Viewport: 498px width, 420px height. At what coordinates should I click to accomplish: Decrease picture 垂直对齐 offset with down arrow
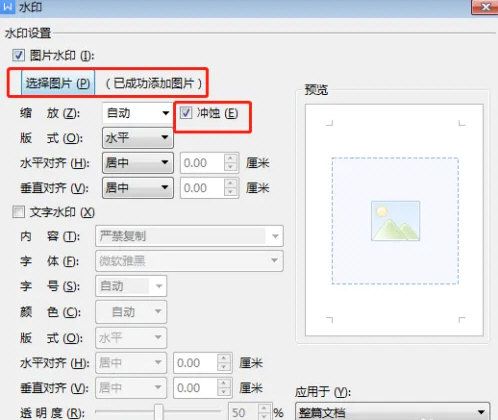tap(231, 192)
